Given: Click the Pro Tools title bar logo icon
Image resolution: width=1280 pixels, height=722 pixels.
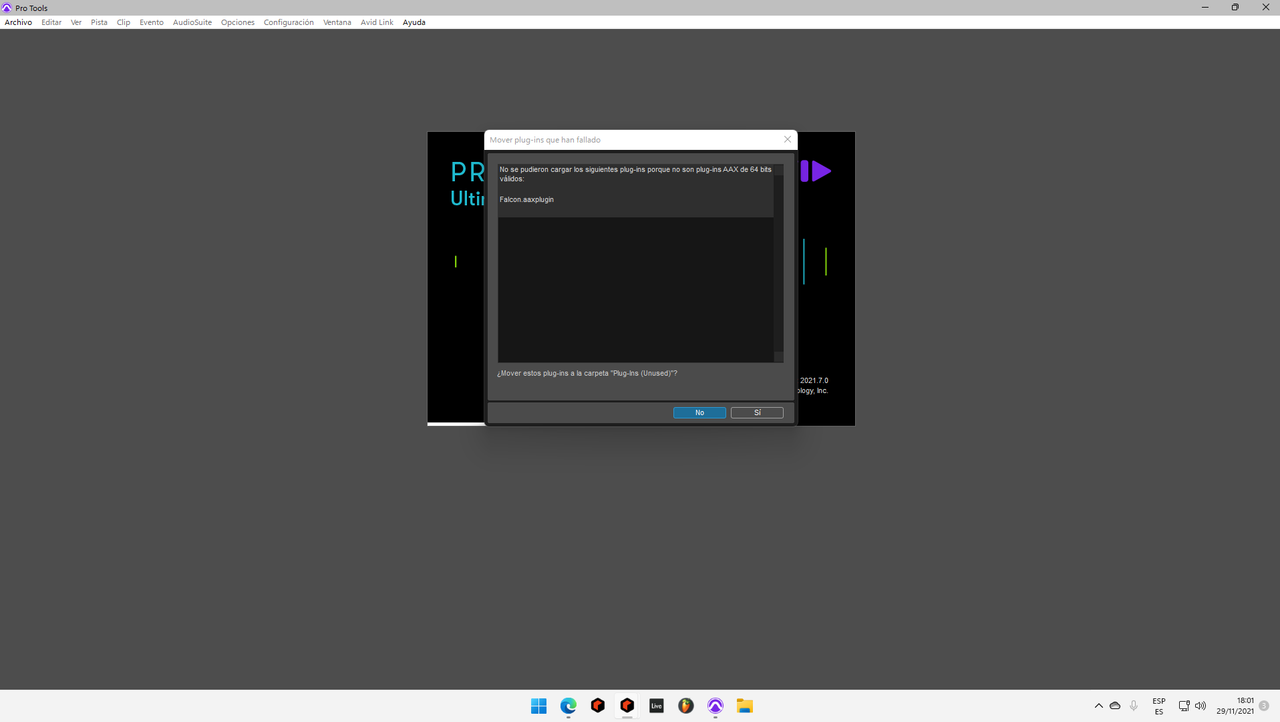Looking at the screenshot, I should [x=7, y=7].
